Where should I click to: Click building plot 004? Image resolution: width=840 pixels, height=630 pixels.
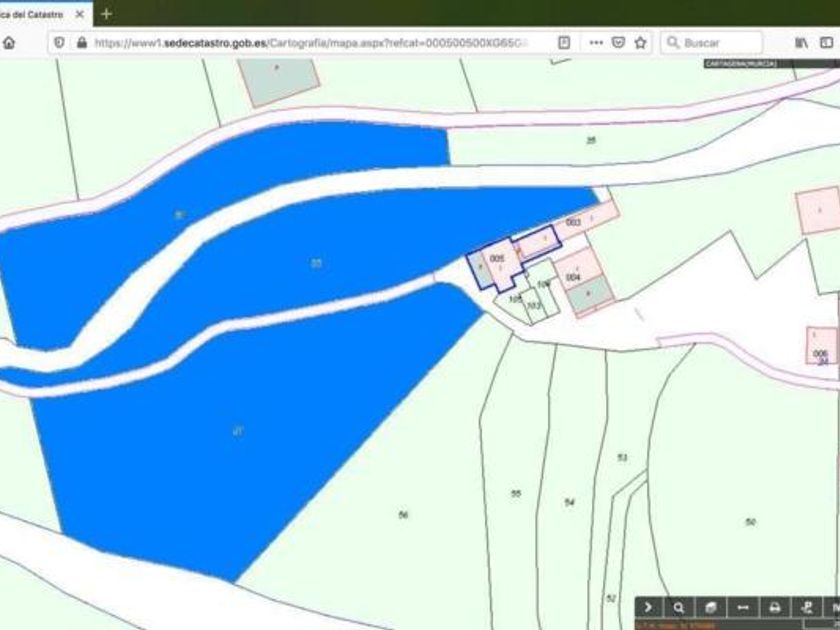tap(573, 277)
